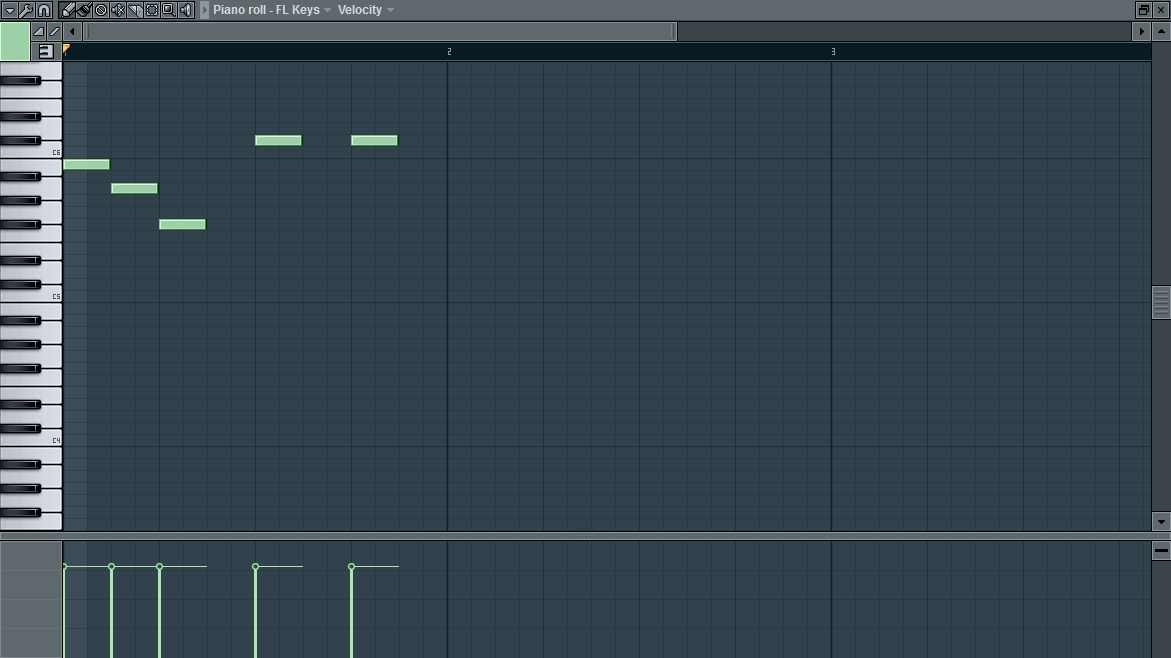Click the minus button beside the velocity lane
Screen dimensions: 1171x658
click(1161, 550)
